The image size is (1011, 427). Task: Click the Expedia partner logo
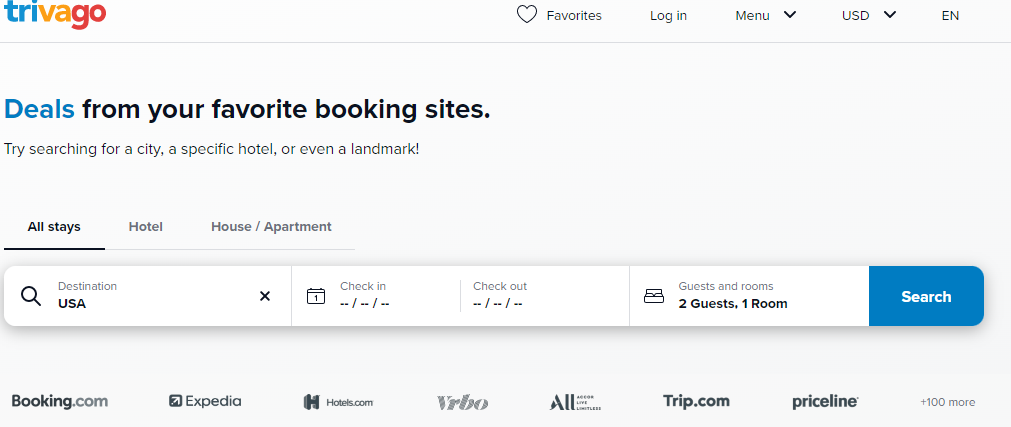205,402
